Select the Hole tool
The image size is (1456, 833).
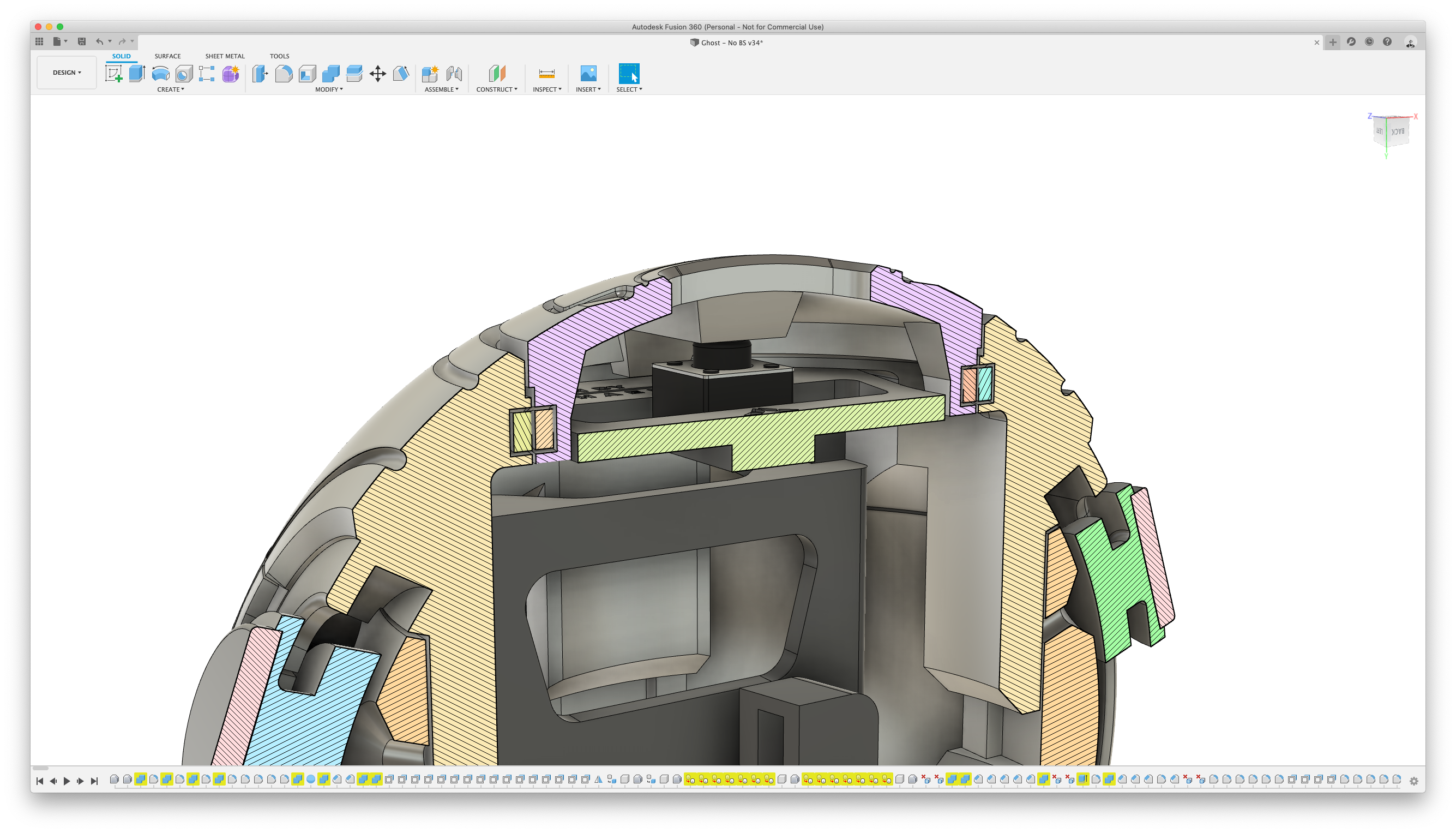[x=184, y=74]
